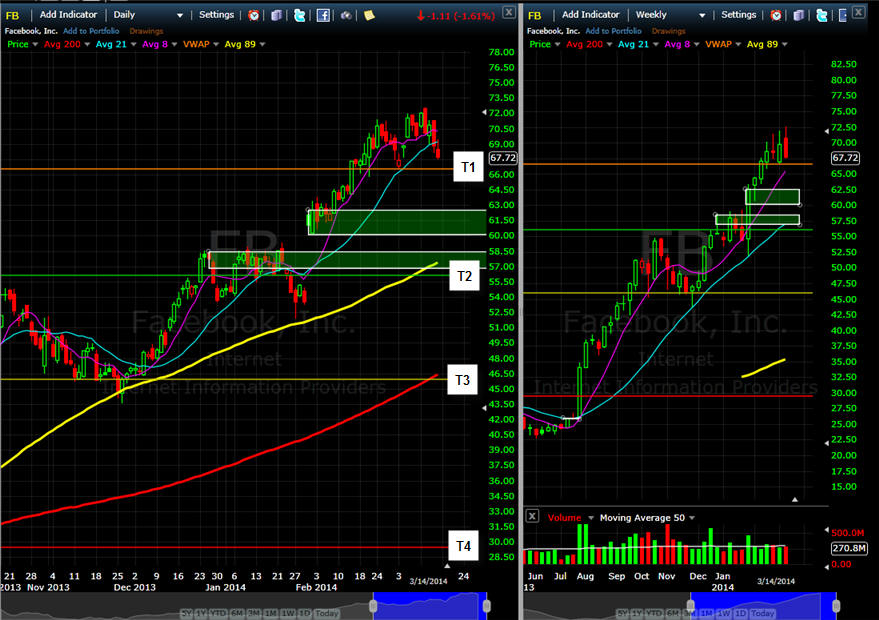
Task: Click the binoculars icon in Daily chart toolbar
Action: click(x=346, y=15)
